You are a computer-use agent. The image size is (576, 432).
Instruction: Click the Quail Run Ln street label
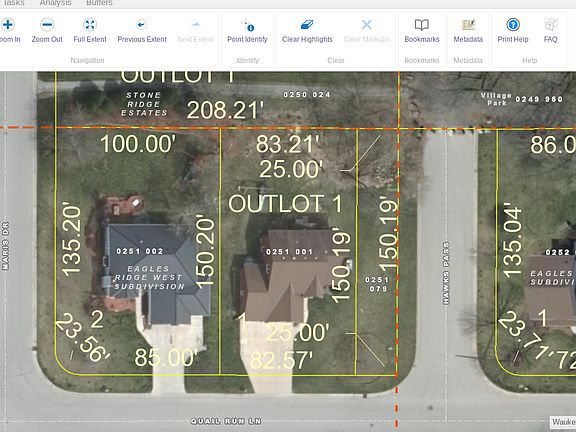(226, 421)
